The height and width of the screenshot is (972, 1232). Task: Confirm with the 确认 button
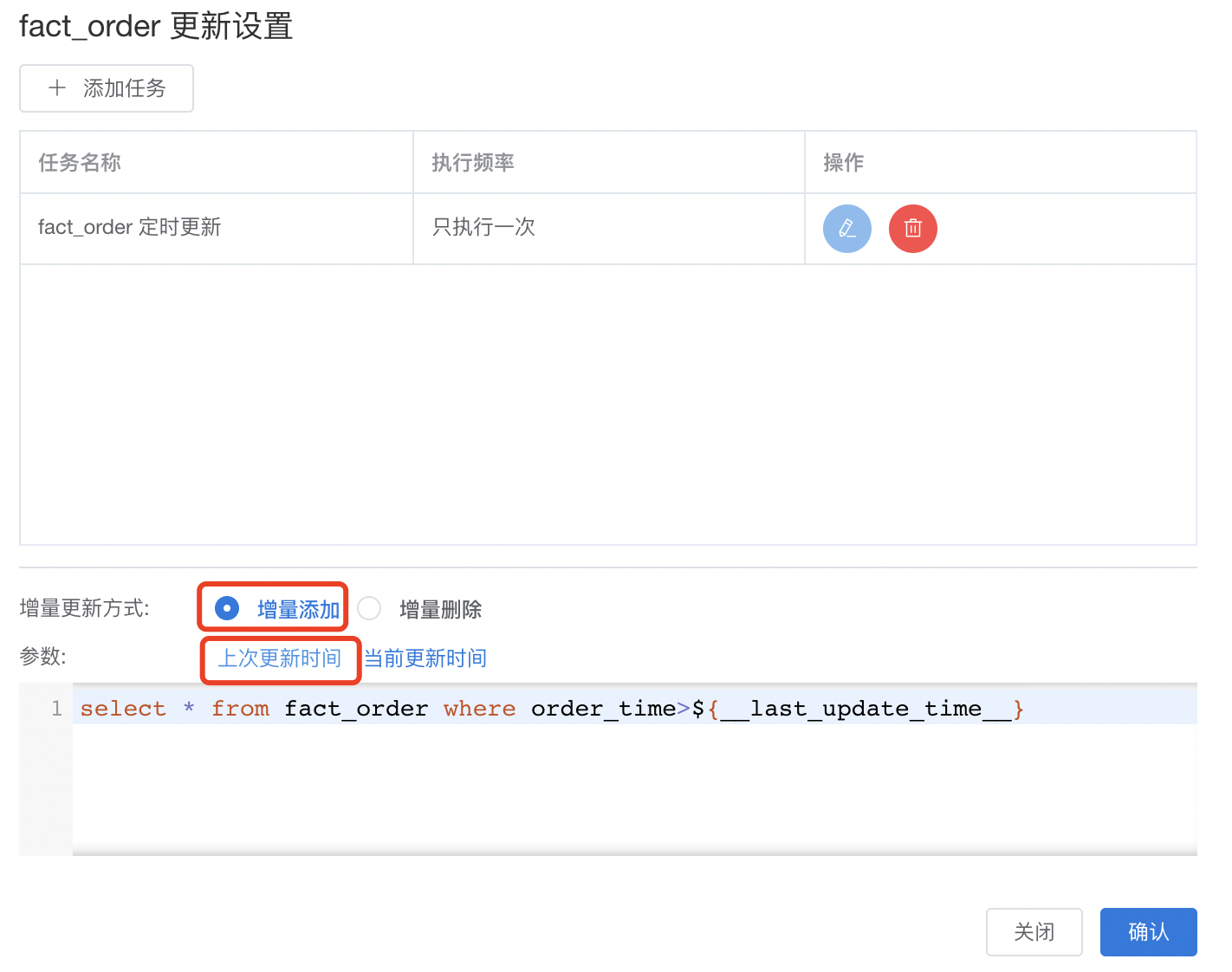(x=1148, y=932)
